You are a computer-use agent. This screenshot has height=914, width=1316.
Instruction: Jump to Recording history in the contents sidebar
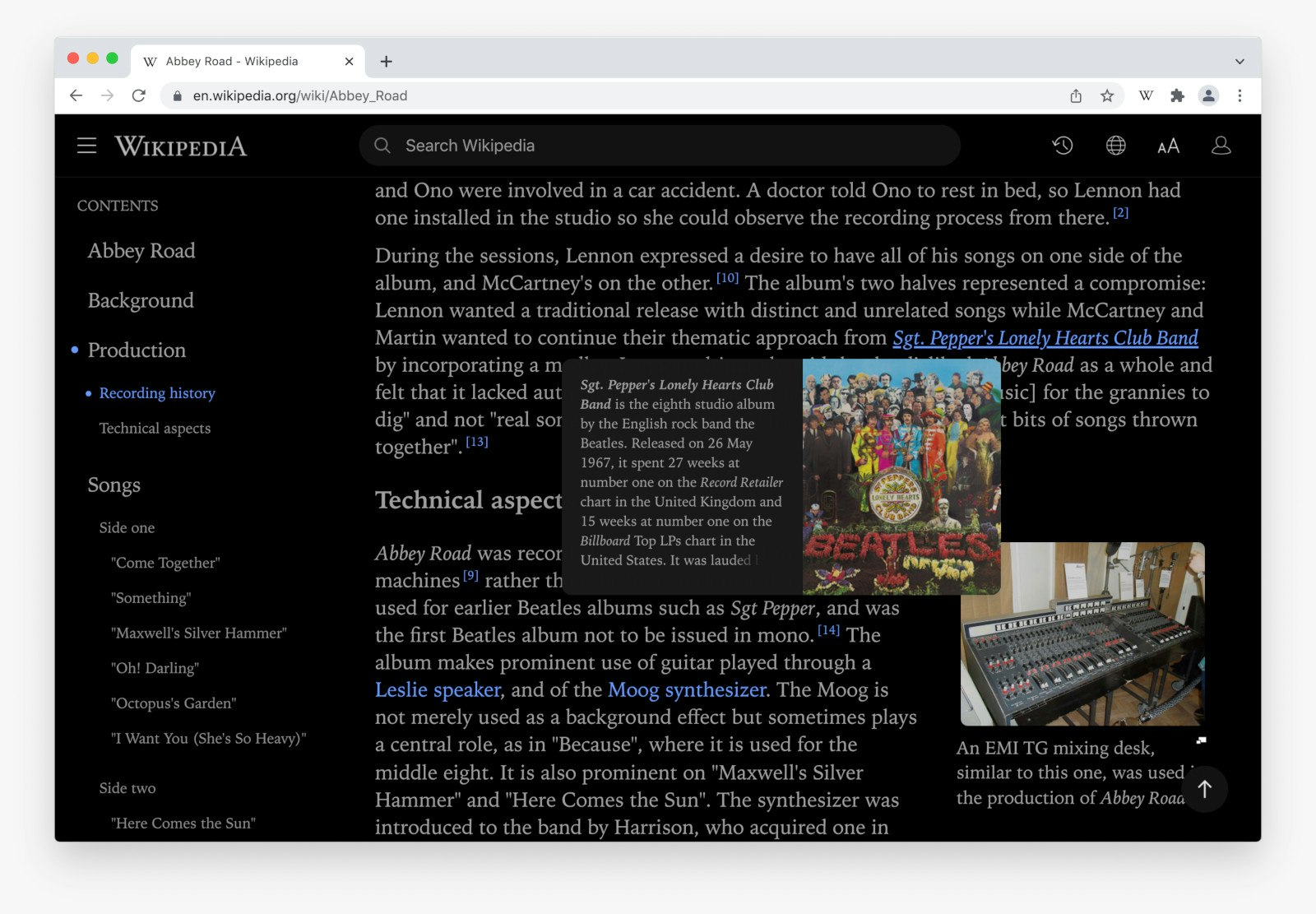point(157,393)
